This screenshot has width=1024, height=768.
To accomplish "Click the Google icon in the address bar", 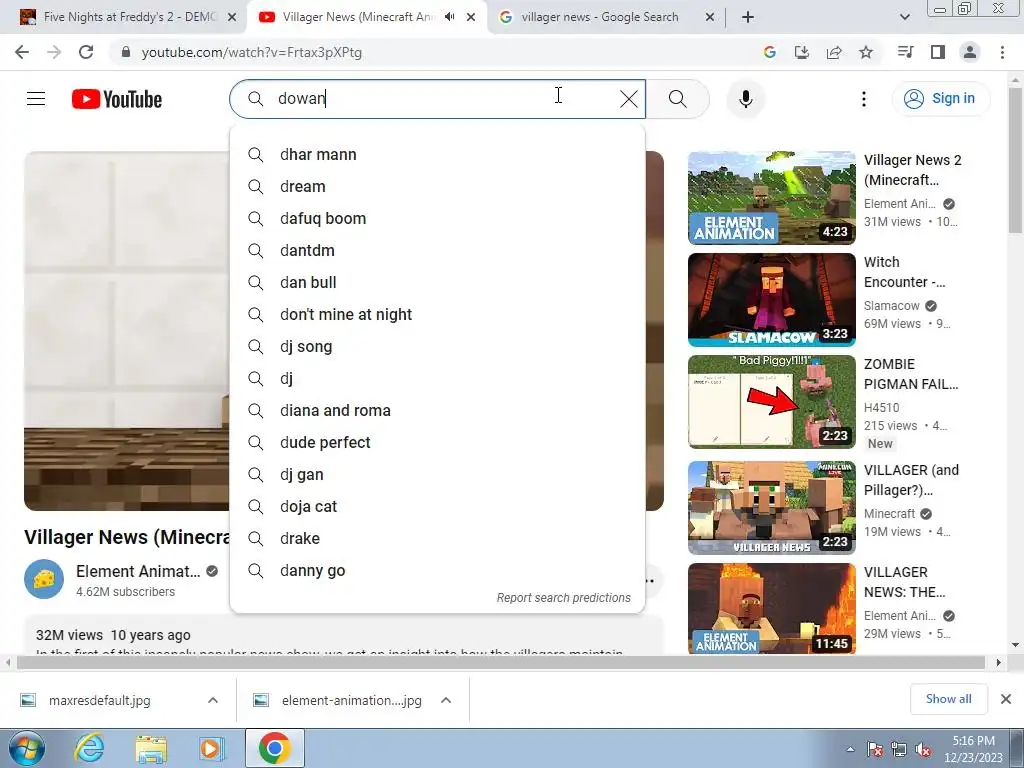I will tap(769, 52).
